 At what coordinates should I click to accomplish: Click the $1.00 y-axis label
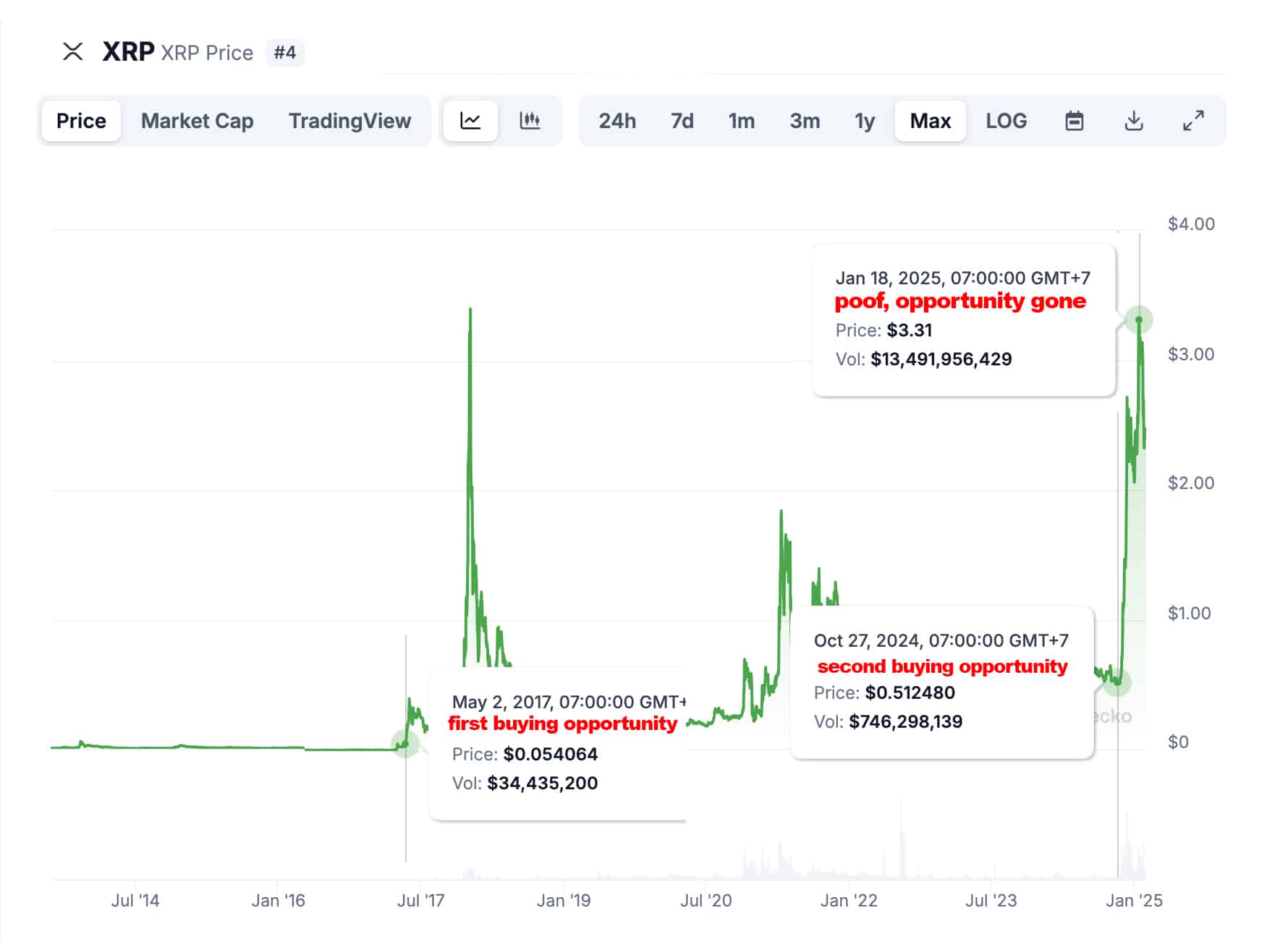click(1189, 614)
